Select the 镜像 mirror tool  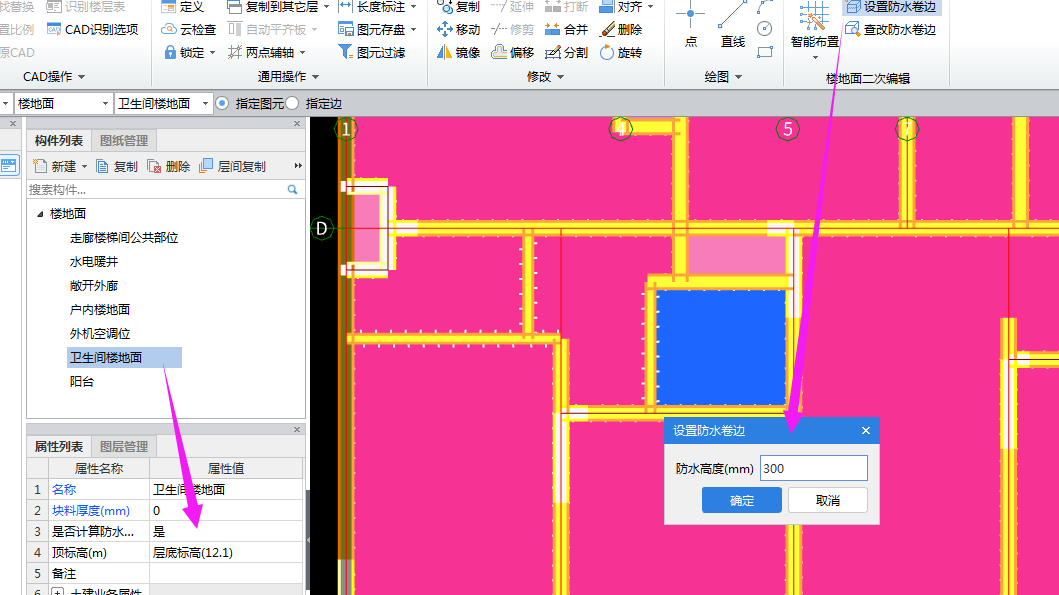(x=458, y=53)
